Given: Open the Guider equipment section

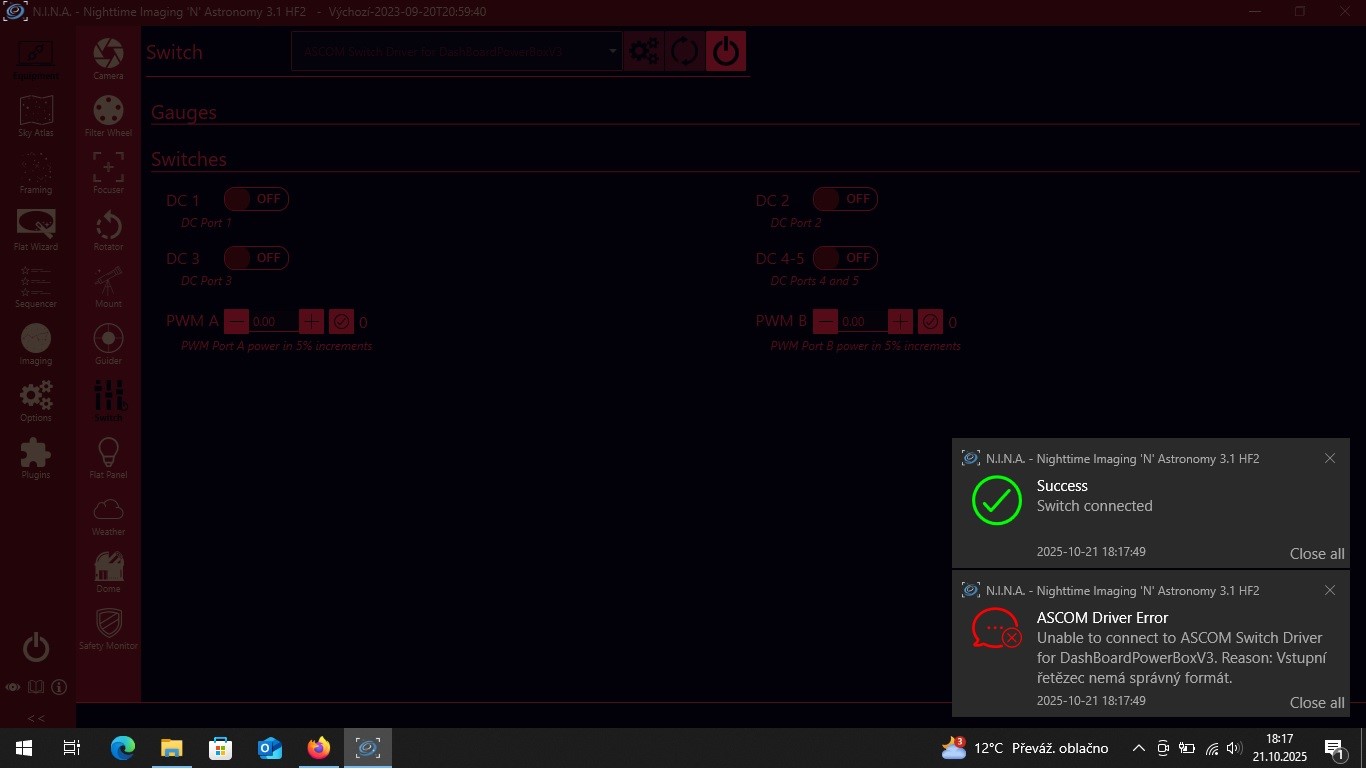Looking at the screenshot, I should point(108,342).
